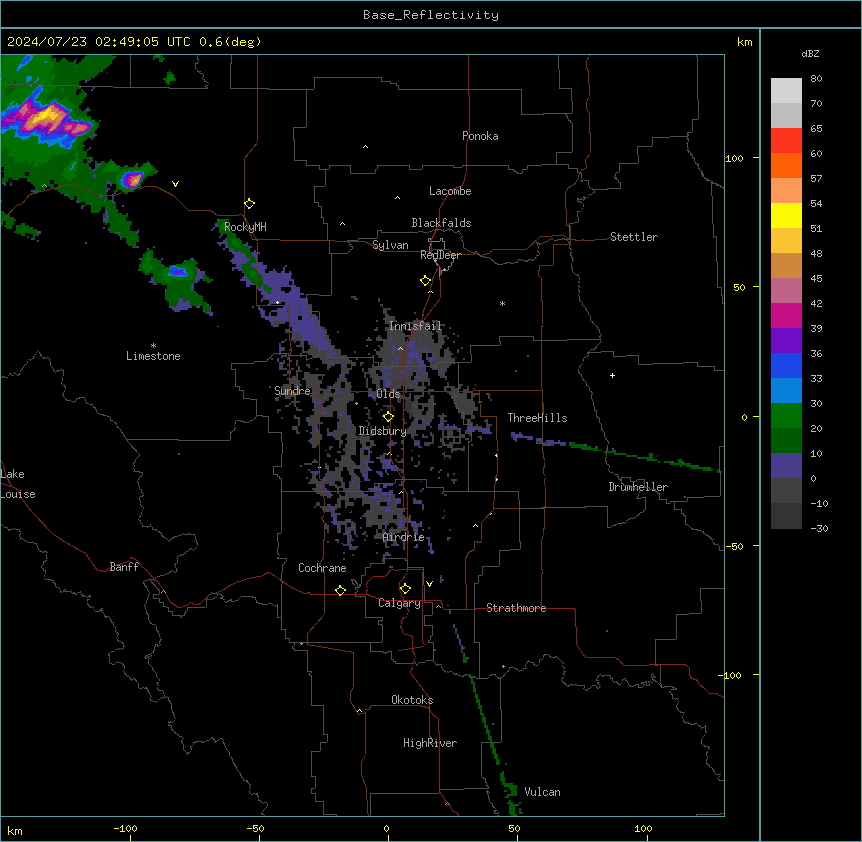
Task: Click the Lacombe city label
Action: [x=450, y=191]
